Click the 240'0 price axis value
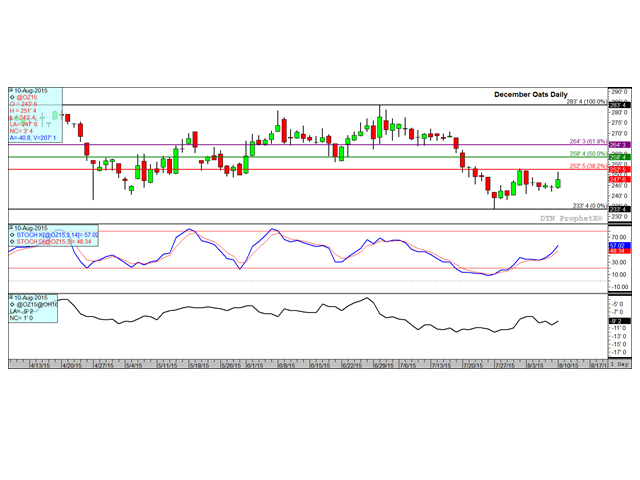 620,196
